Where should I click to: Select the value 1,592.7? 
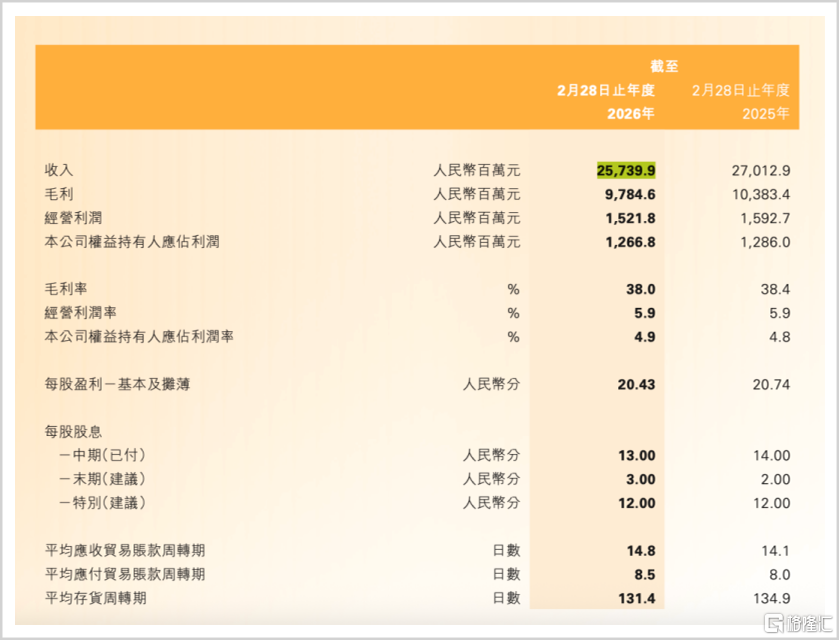pos(765,218)
